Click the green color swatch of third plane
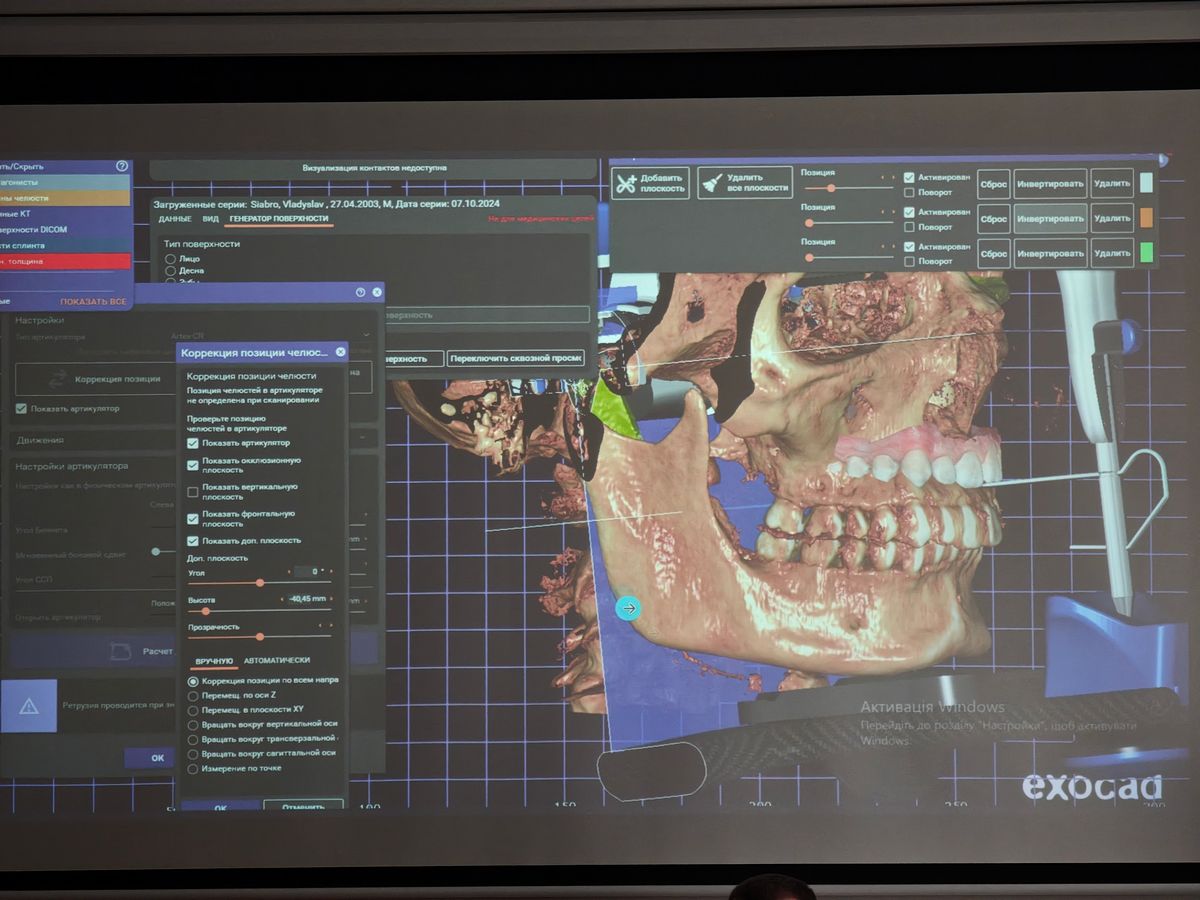This screenshot has height=900, width=1200. click(x=1146, y=251)
